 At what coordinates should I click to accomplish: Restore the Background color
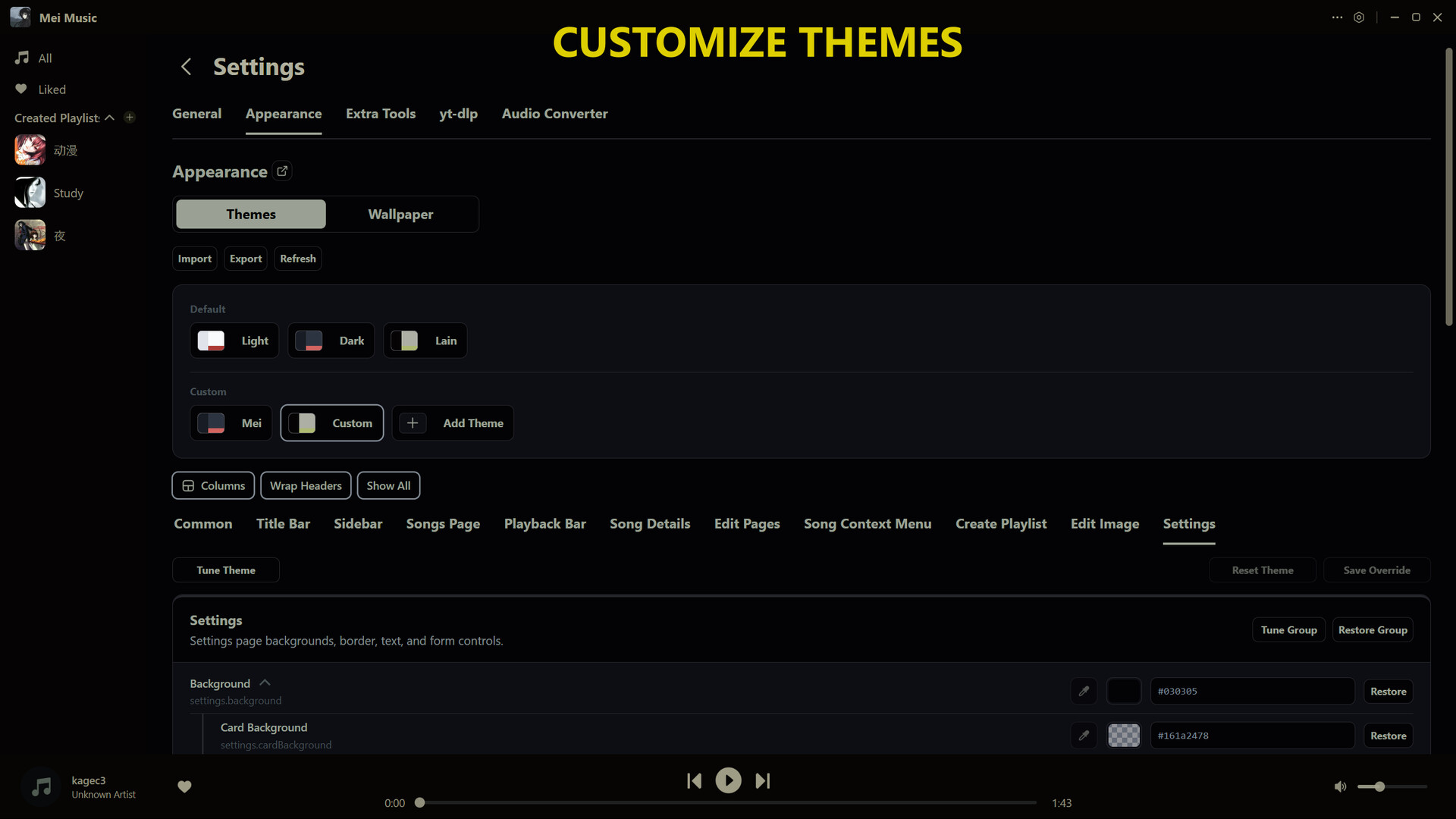1389,692
